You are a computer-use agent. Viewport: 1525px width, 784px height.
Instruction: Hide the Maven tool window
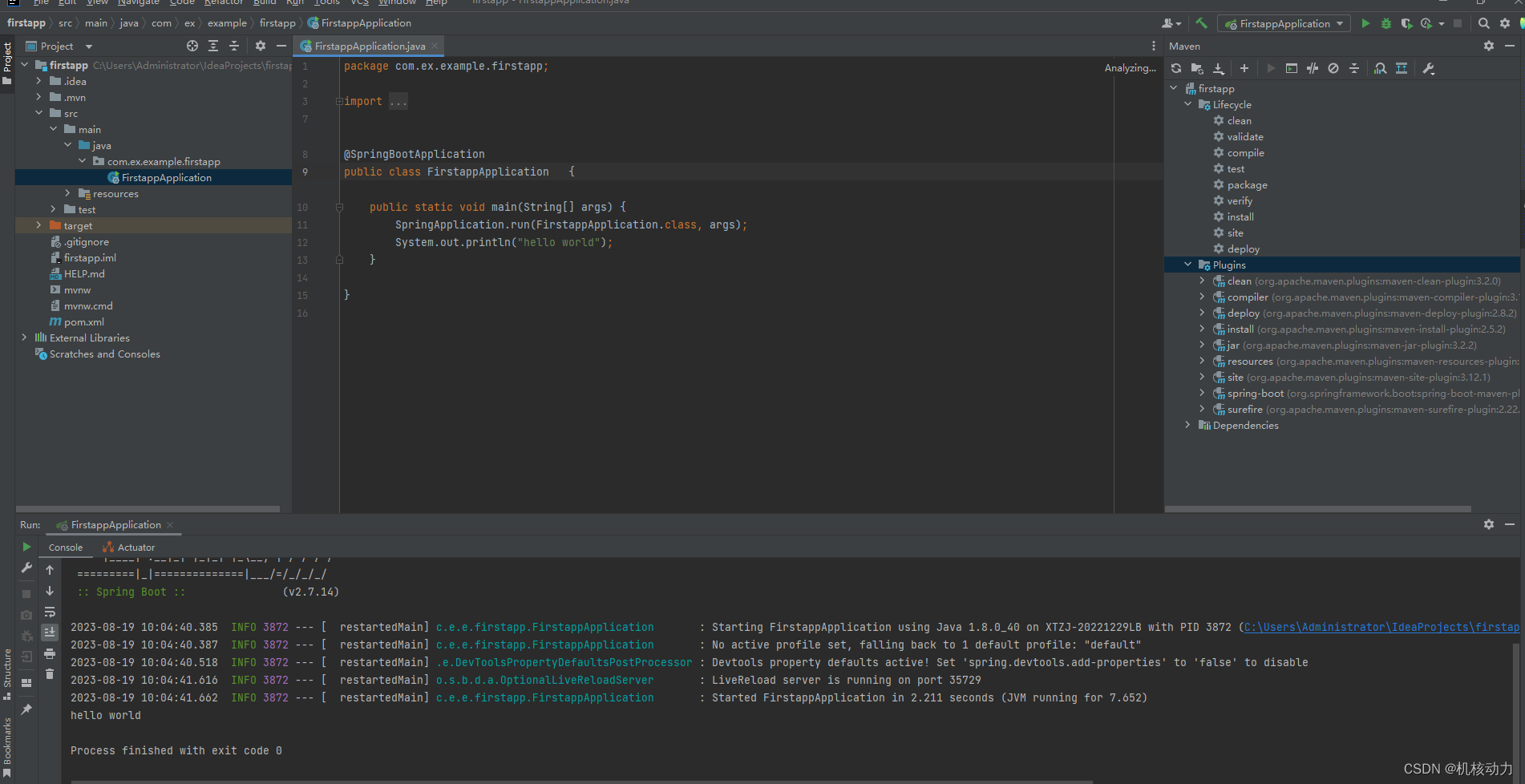(1510, 46)
